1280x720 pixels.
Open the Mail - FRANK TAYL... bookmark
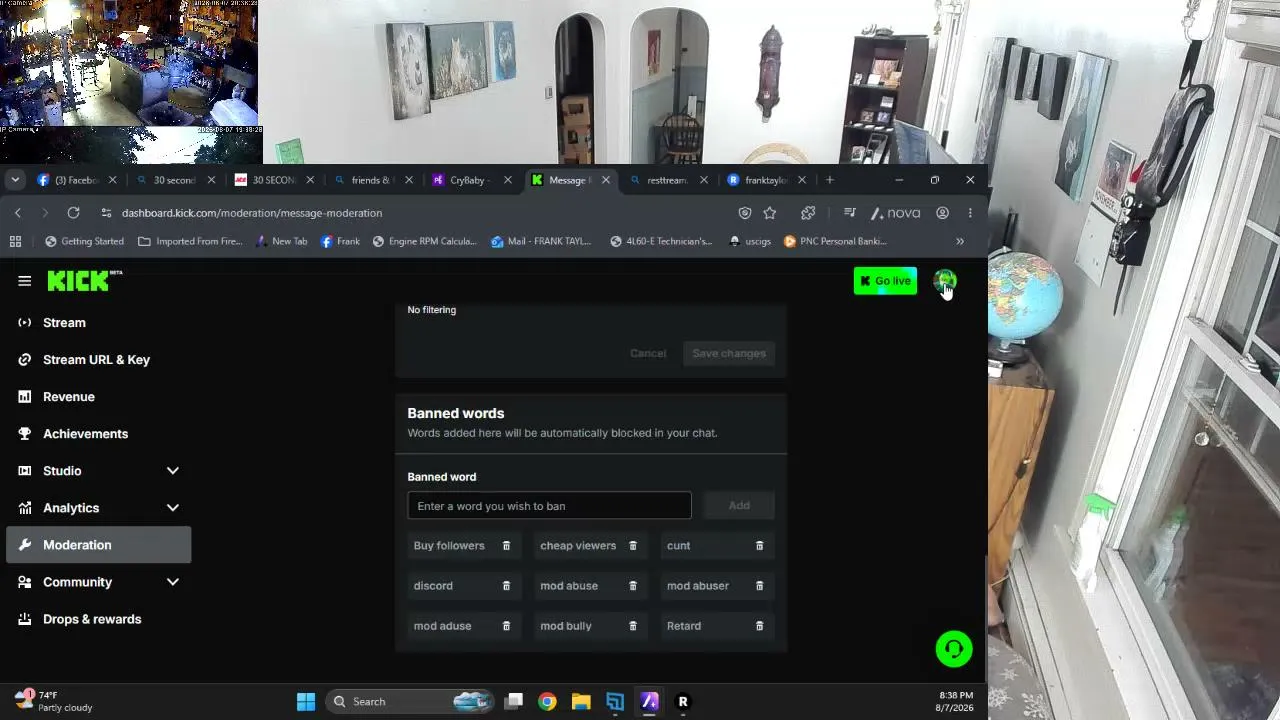[541, 241]
